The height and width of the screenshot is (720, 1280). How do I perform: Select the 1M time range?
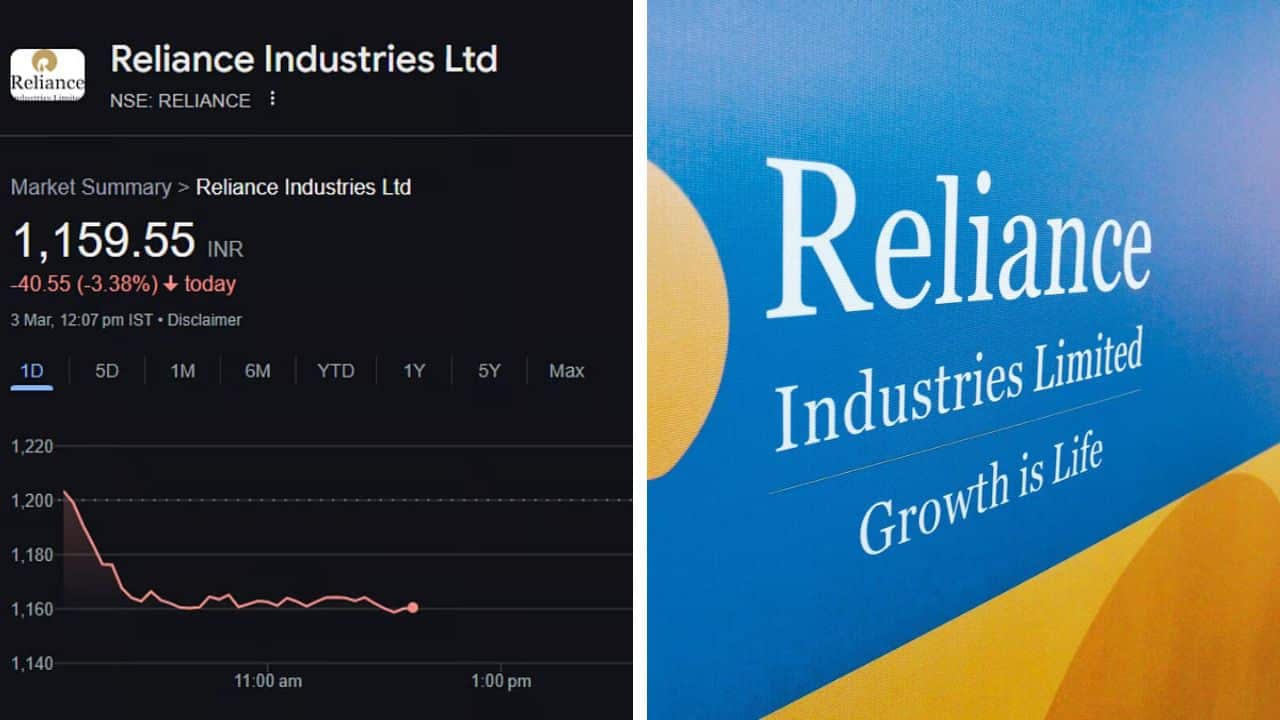click(181, 370)
